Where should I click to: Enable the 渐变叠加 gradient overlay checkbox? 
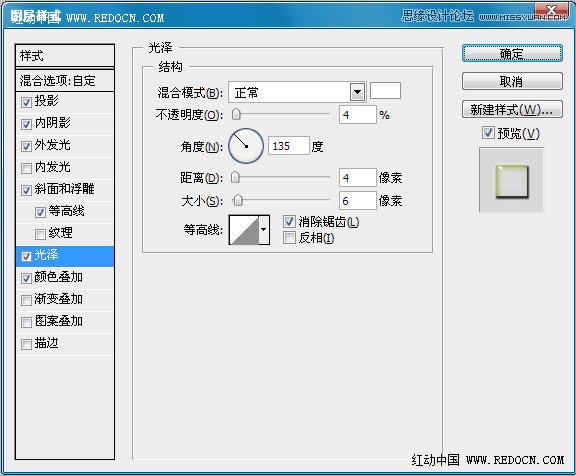26,300
